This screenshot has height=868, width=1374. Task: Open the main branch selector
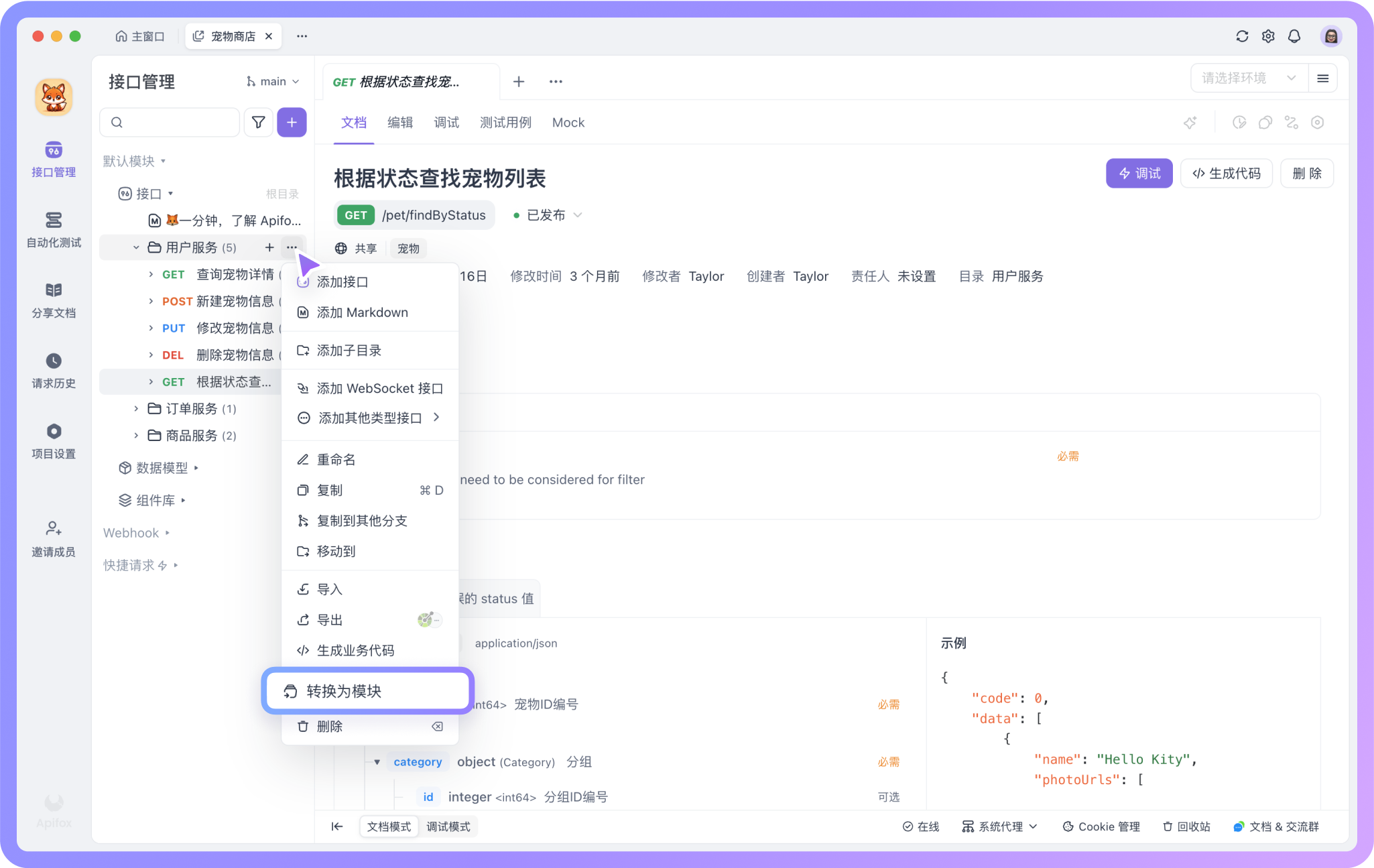tap(273, 81)
